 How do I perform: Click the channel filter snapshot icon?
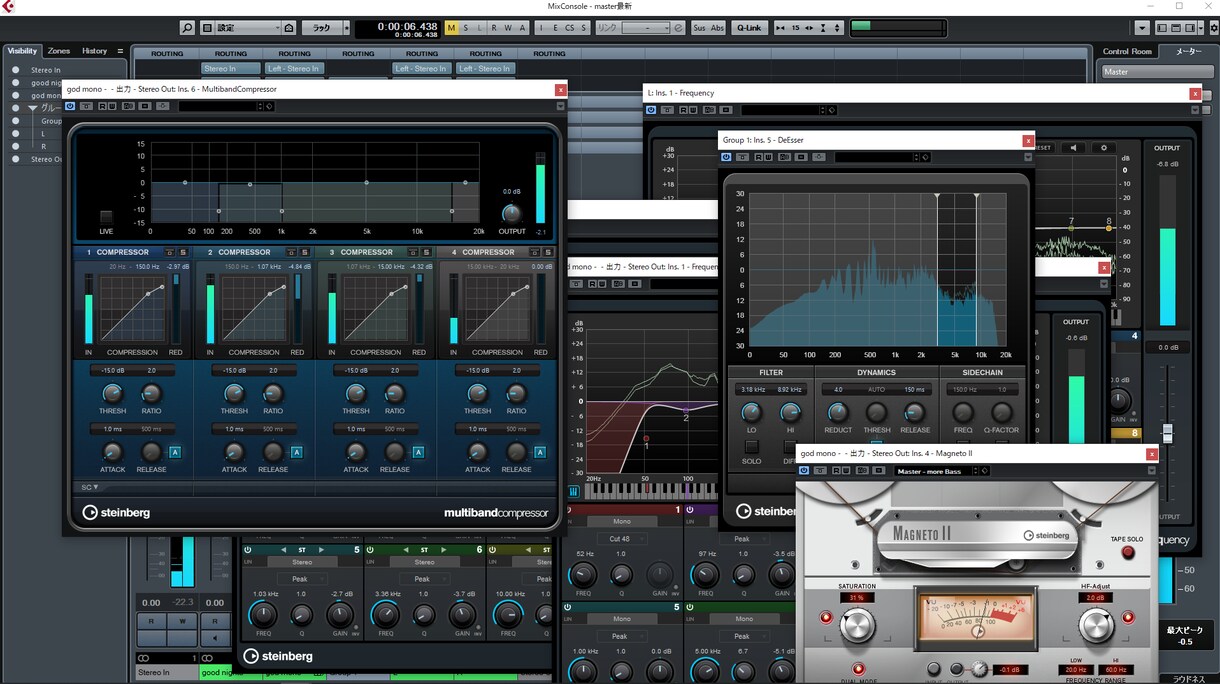[289, 28]
